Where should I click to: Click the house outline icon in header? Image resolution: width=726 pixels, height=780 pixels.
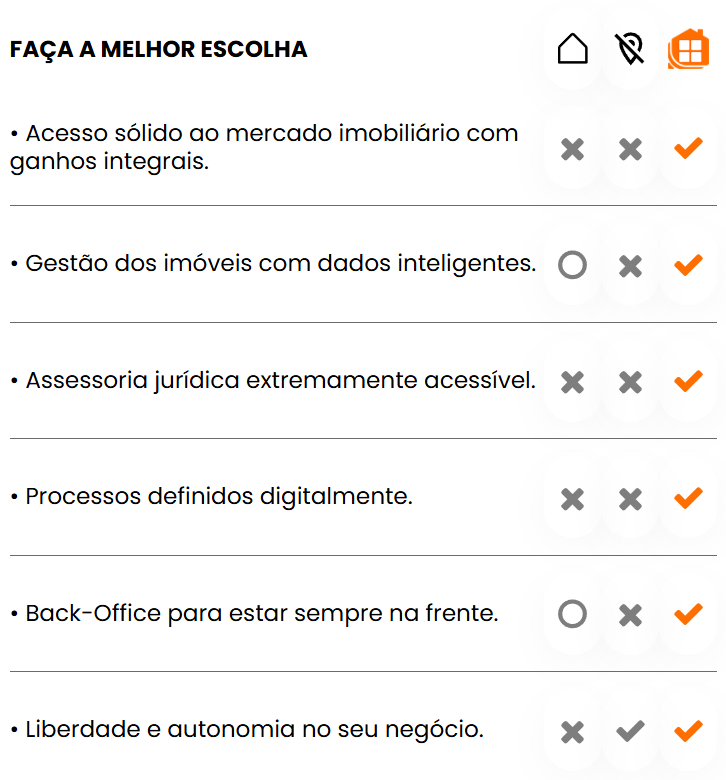click(x=572, y=49)
